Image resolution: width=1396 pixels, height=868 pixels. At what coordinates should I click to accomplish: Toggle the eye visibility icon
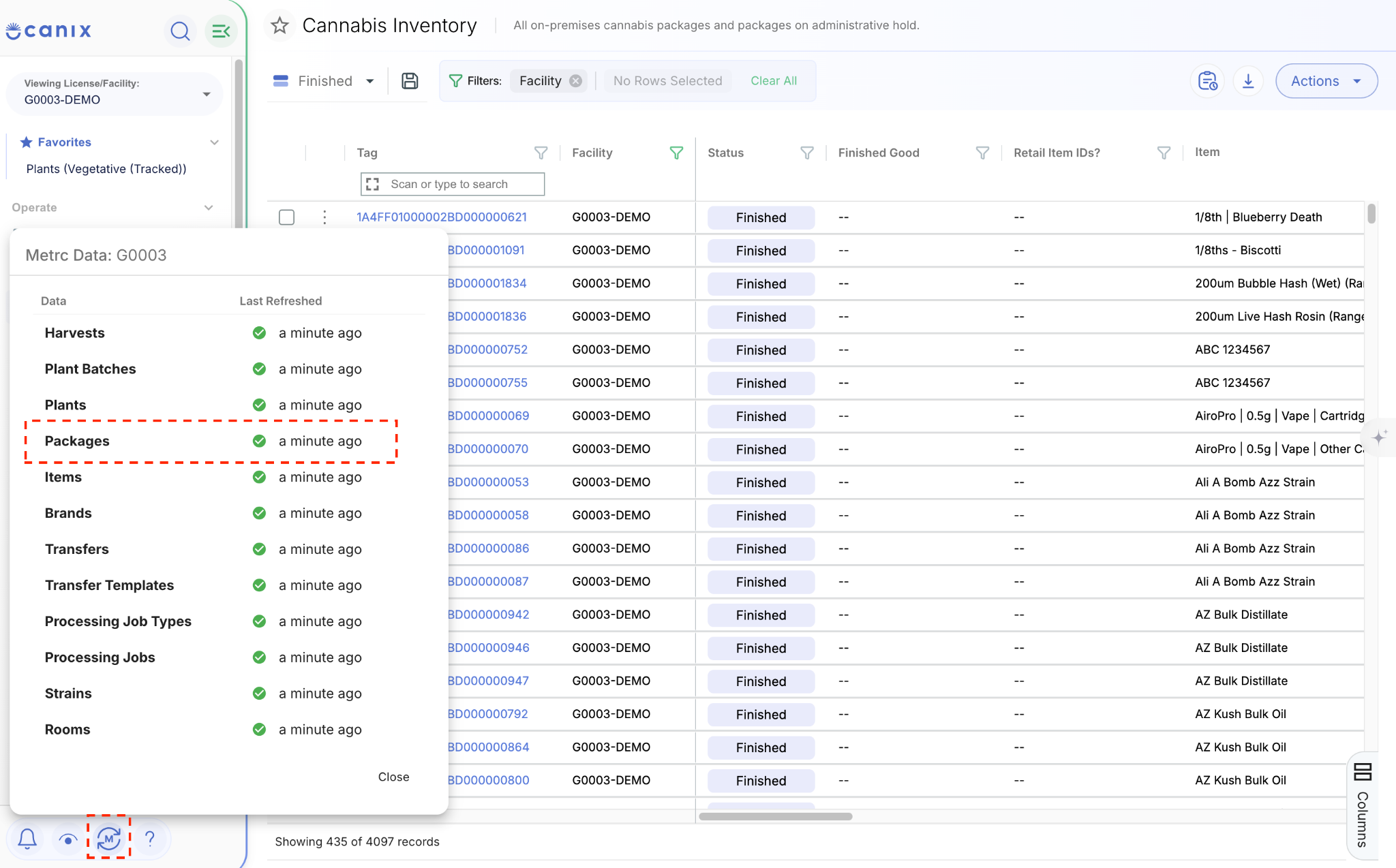click(68, 838)
